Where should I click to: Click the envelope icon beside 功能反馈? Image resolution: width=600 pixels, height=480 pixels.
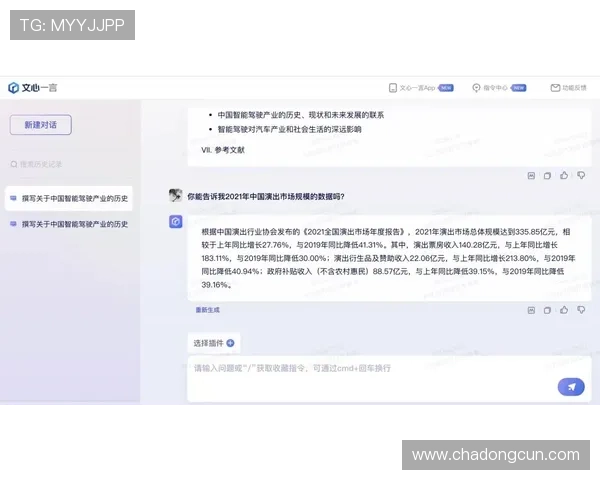coord(555,88)
